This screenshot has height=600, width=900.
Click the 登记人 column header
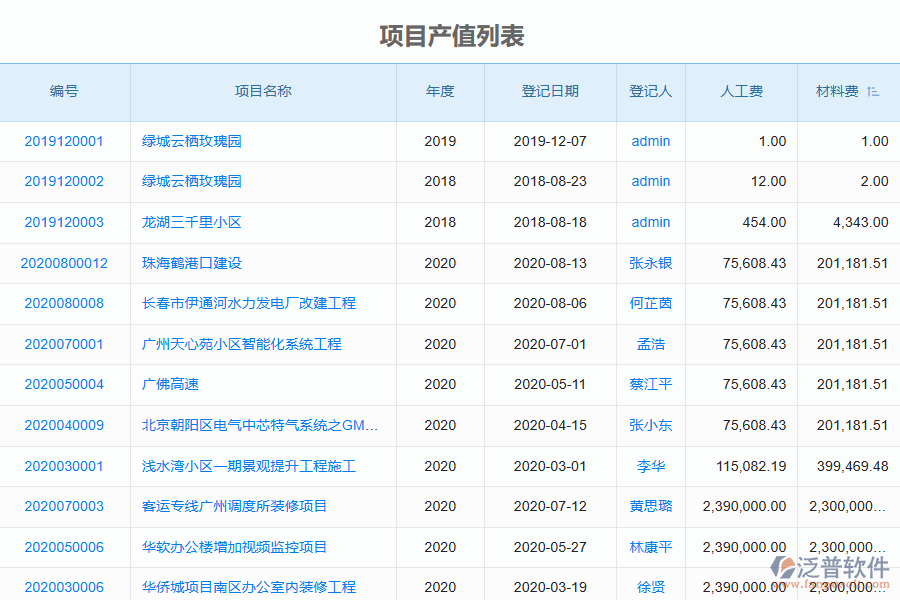650,91
